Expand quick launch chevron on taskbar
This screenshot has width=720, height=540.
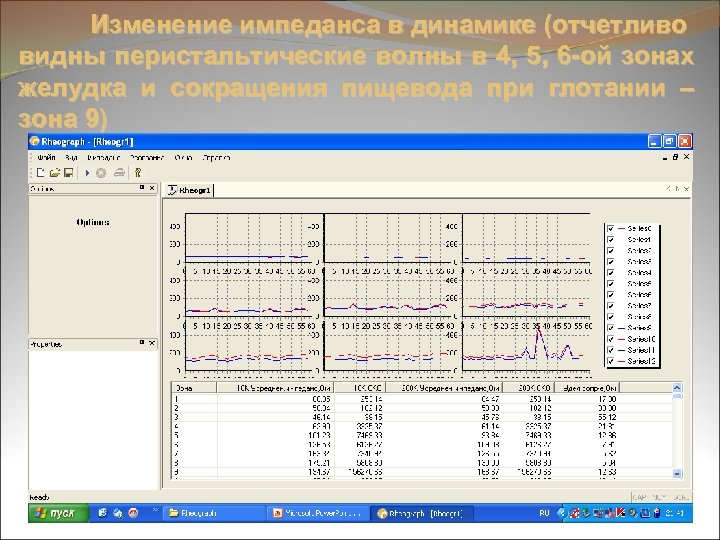155,510
